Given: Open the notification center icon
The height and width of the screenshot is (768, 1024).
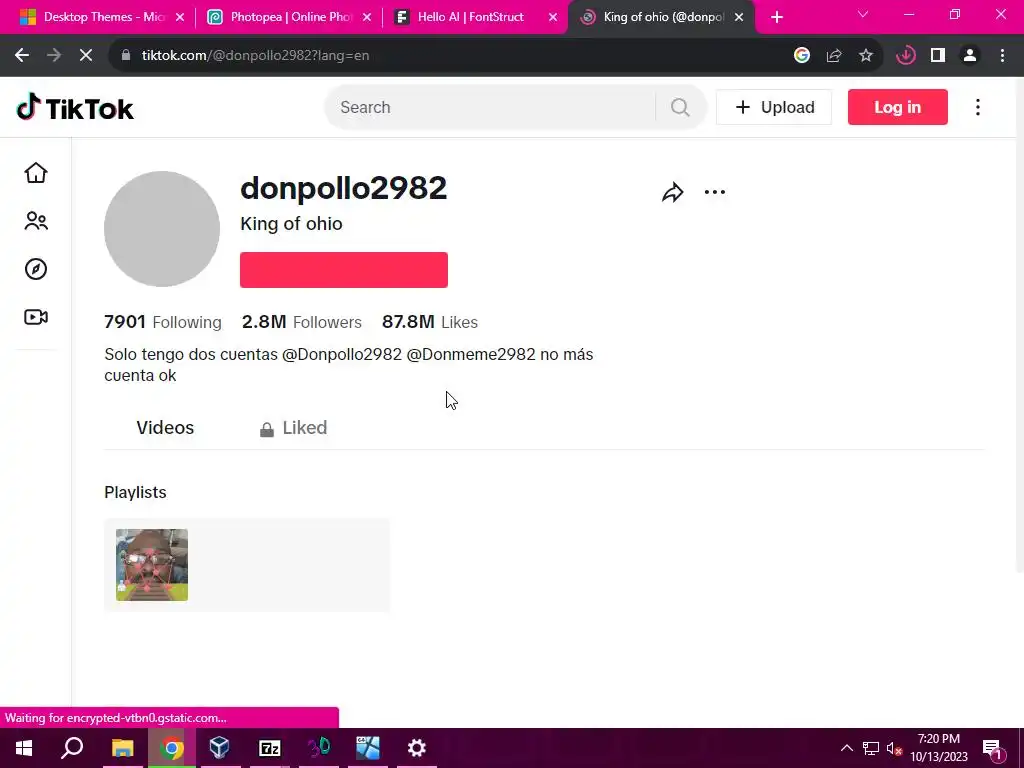Looking at the screenshot, I should click(x=992, y=749).
